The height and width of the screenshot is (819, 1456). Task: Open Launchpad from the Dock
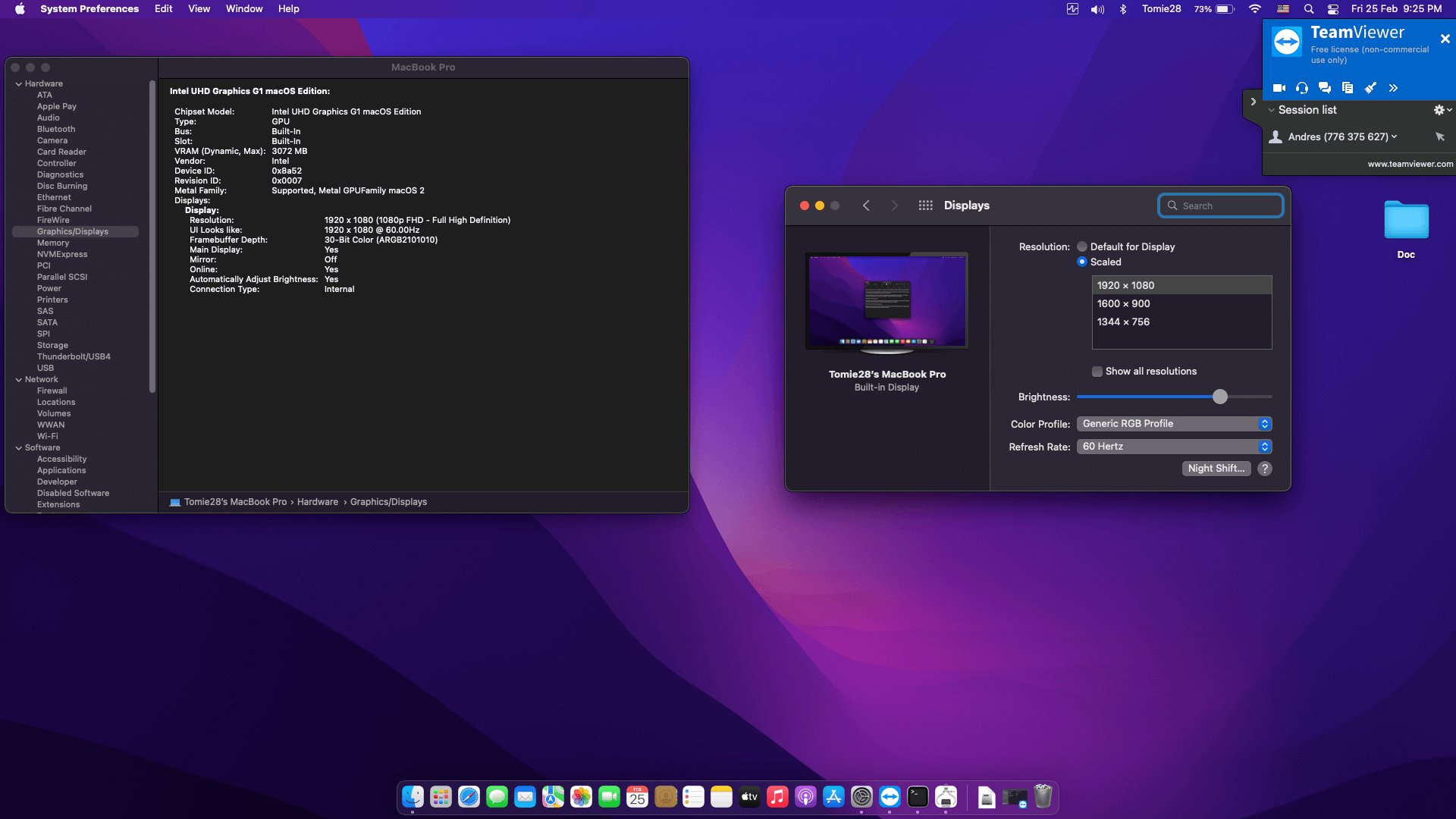[x=441, y=797]
